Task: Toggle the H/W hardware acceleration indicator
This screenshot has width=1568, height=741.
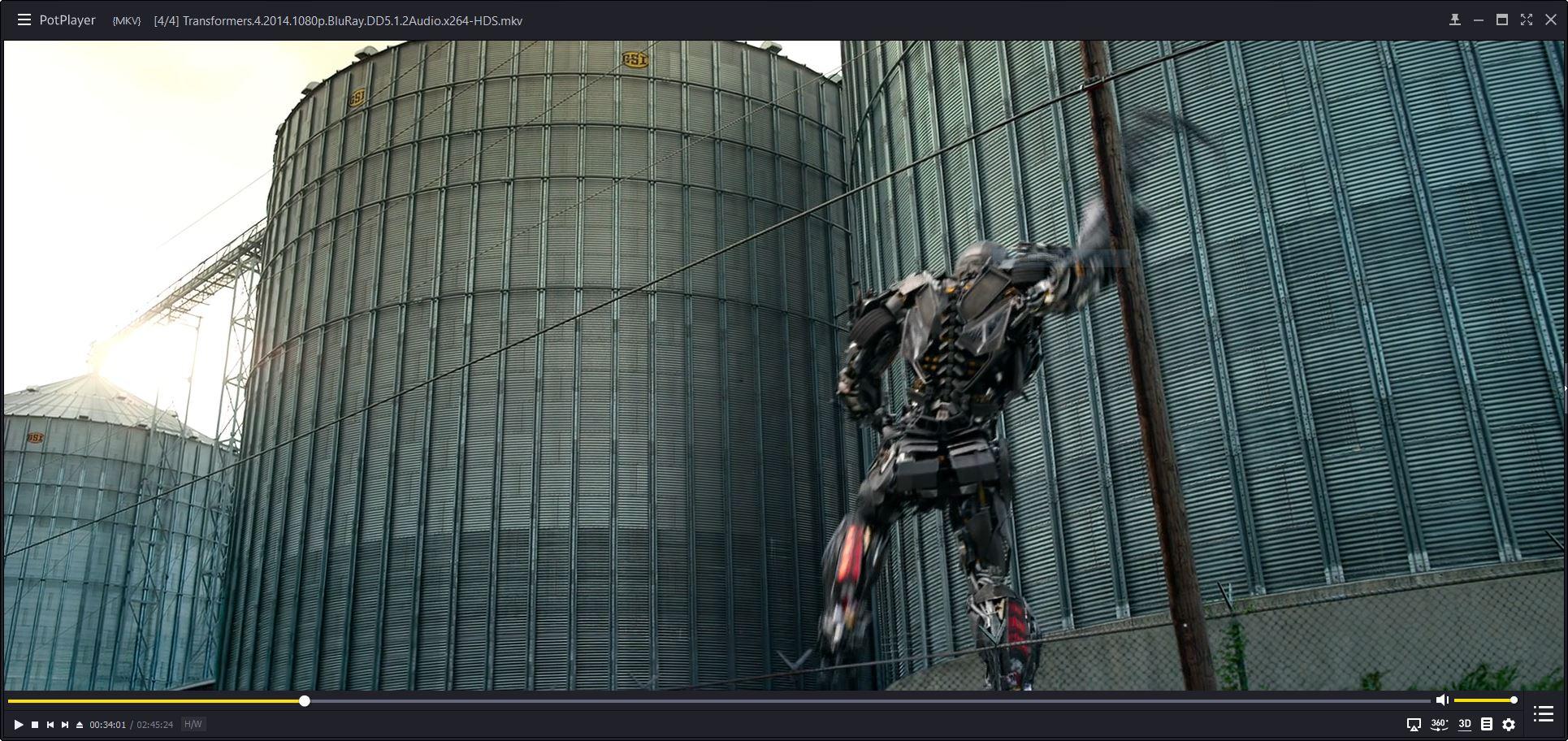Action: point(193,724)
